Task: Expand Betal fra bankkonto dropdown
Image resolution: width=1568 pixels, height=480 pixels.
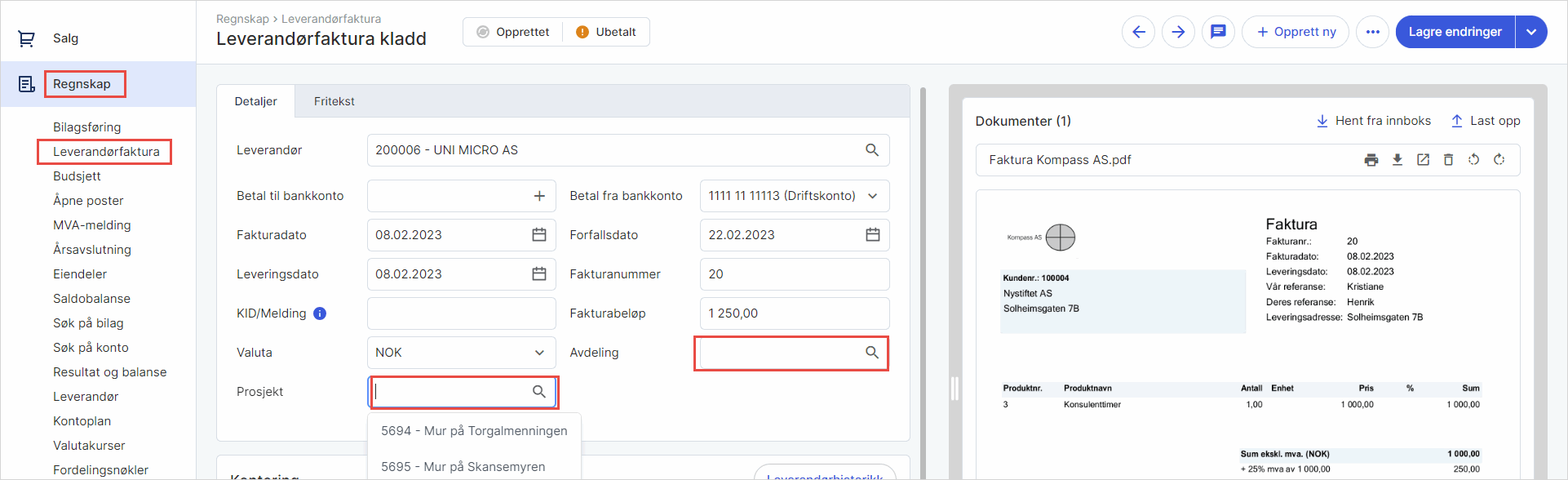Action: click(x=872, y=196)
